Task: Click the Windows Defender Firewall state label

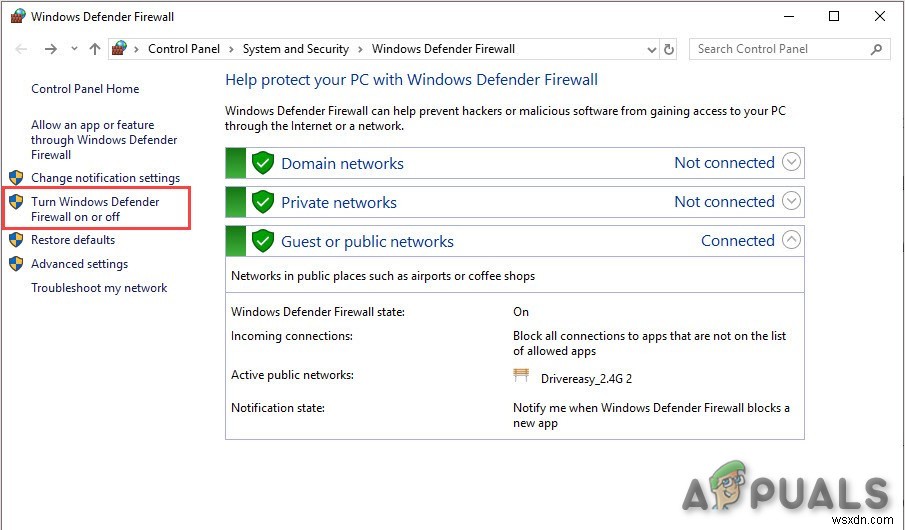Action: tap(318, 312)
